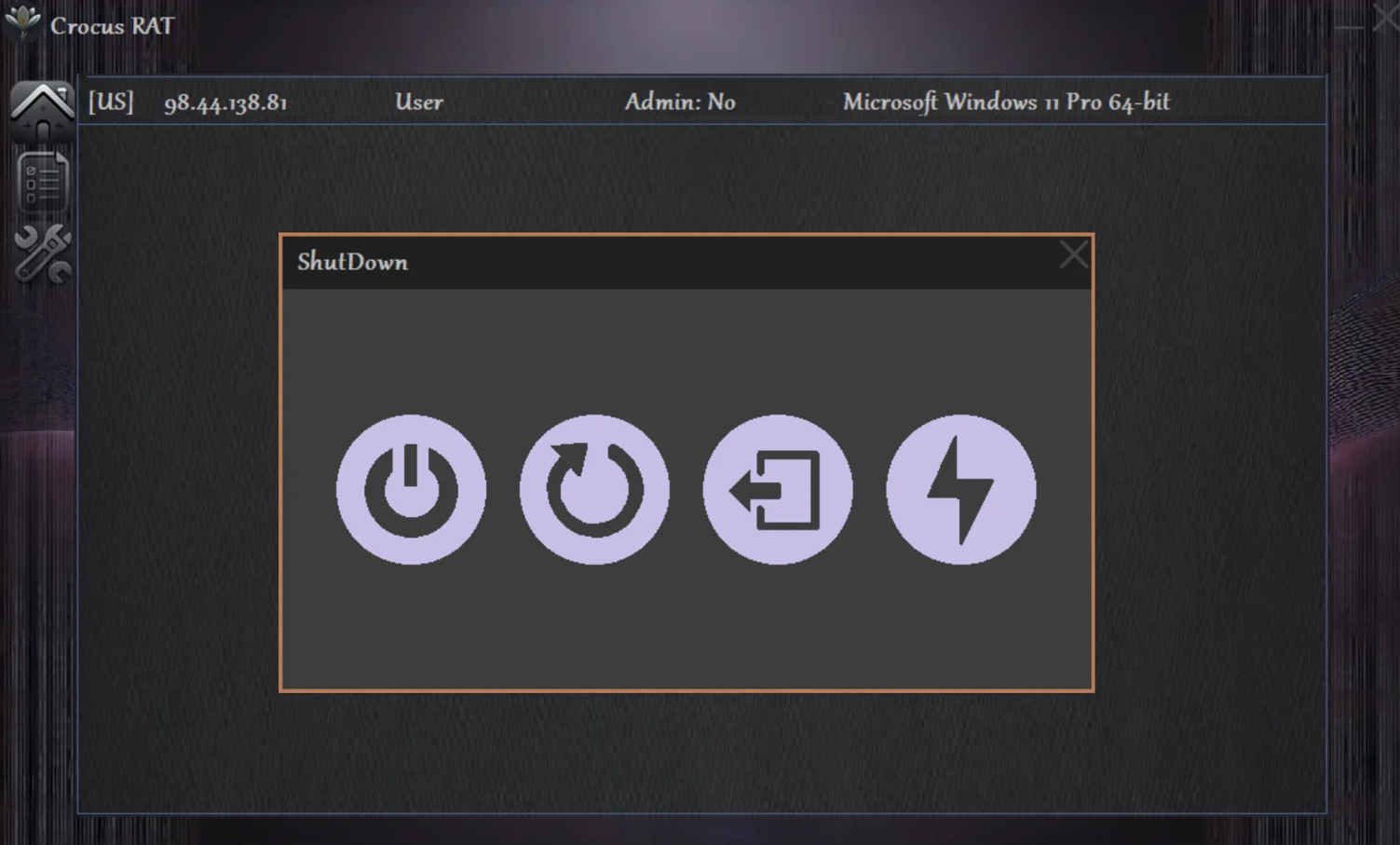Close the Crocus RAT main window
This screenshot has width=1400, height=845.
1385,16
